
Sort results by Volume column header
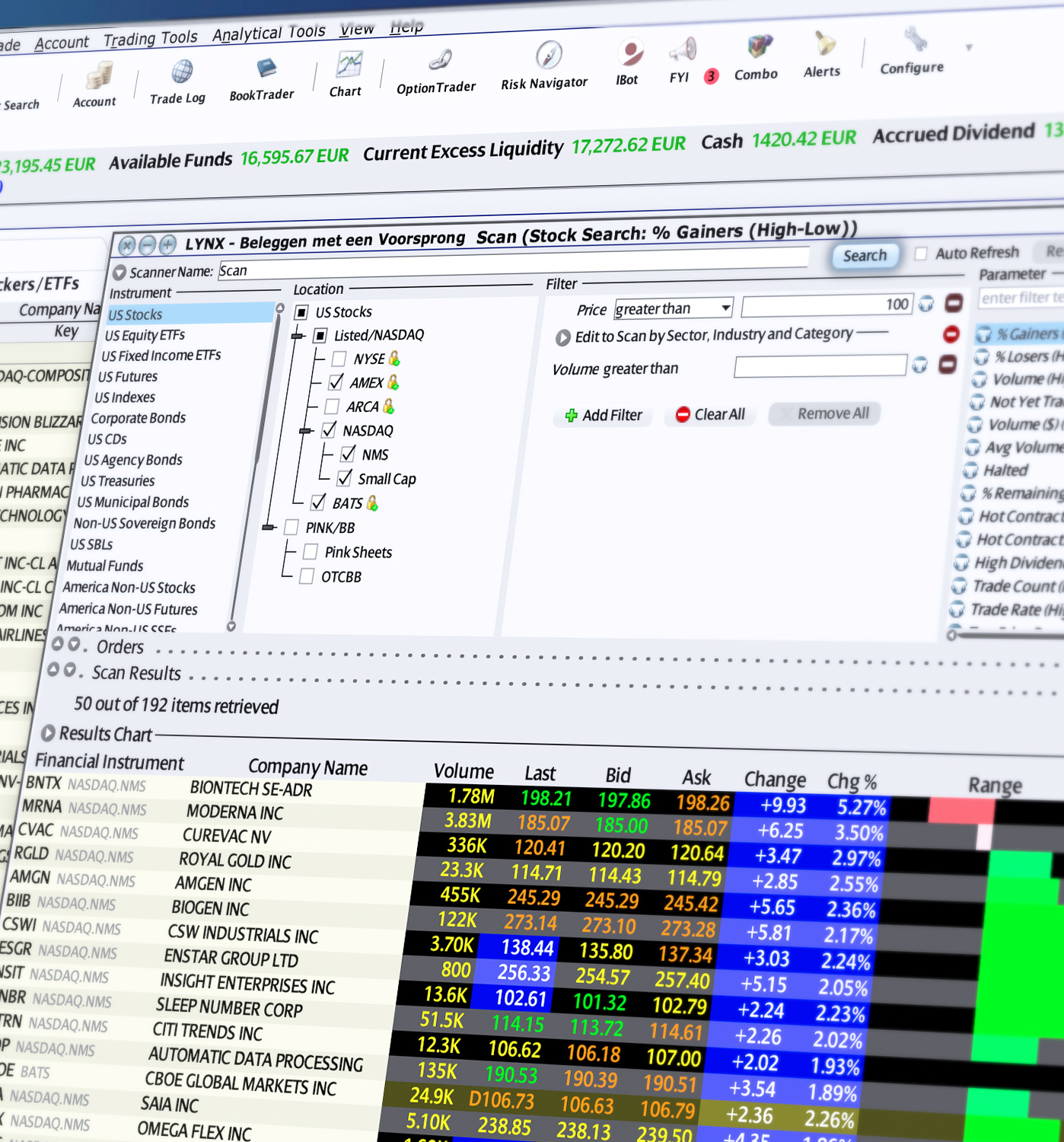(x=464, y=771)
